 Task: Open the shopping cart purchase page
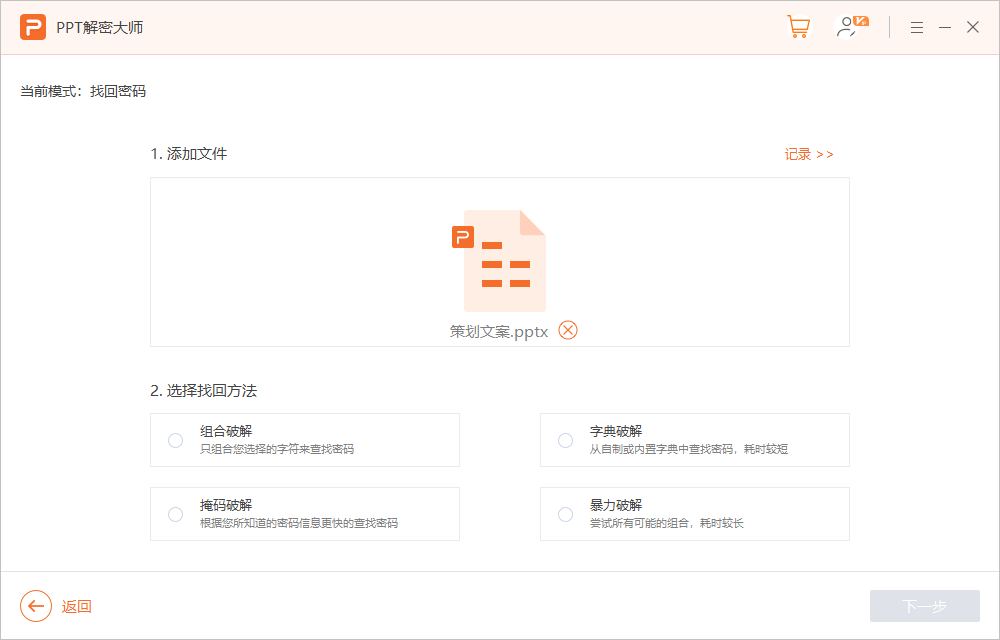(798, 27)
